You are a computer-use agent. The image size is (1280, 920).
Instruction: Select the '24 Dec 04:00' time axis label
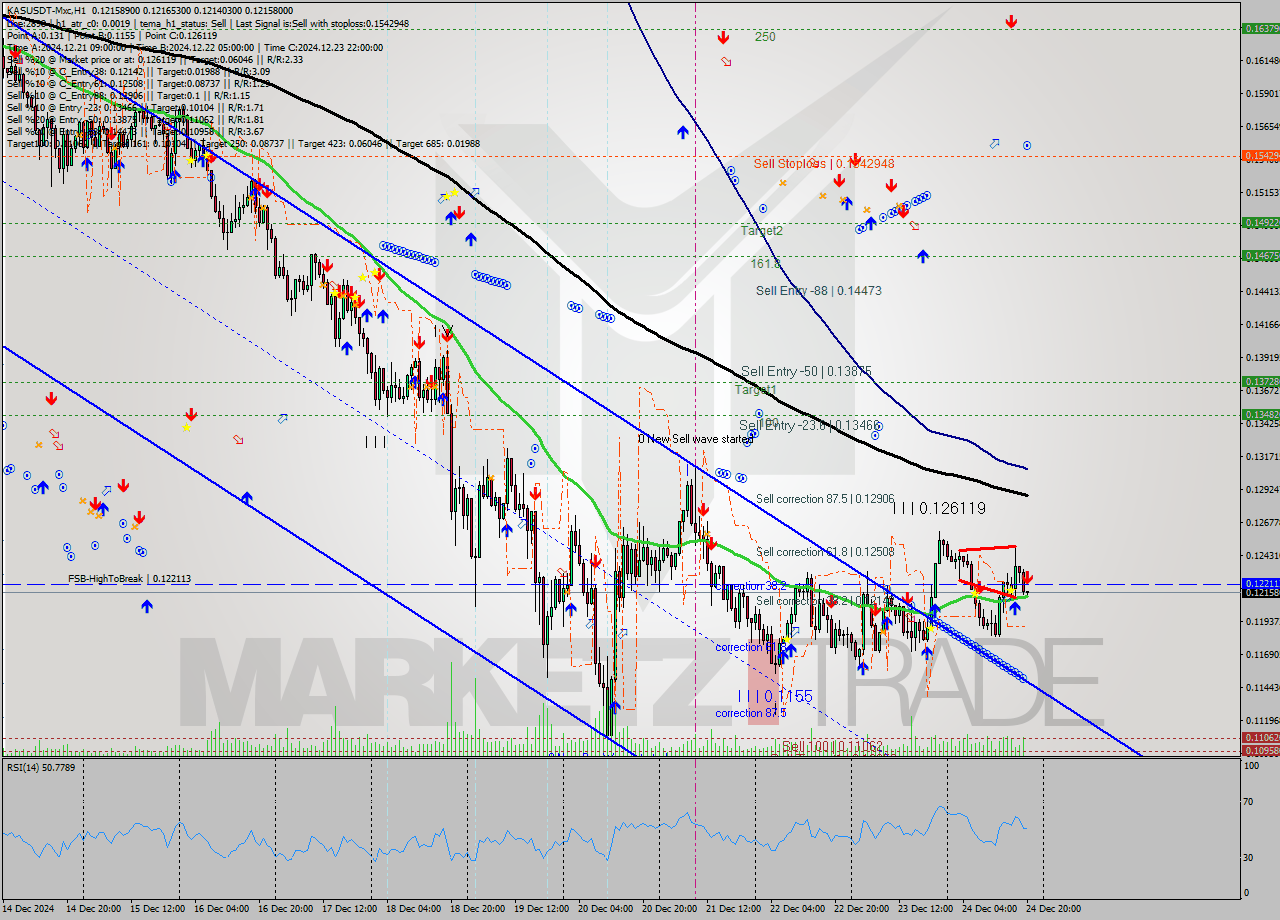click(x=990, y=909)
